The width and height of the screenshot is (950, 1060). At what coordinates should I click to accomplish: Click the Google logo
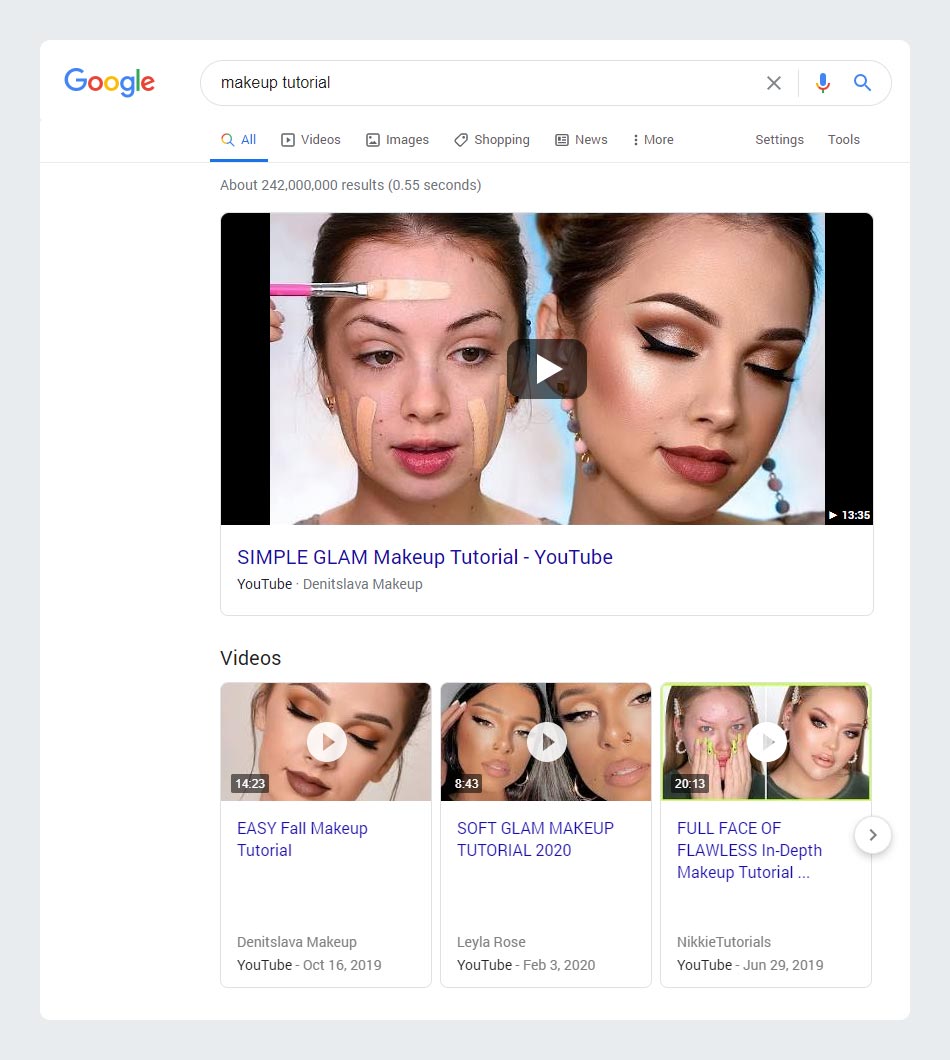[x=110, y=82]
